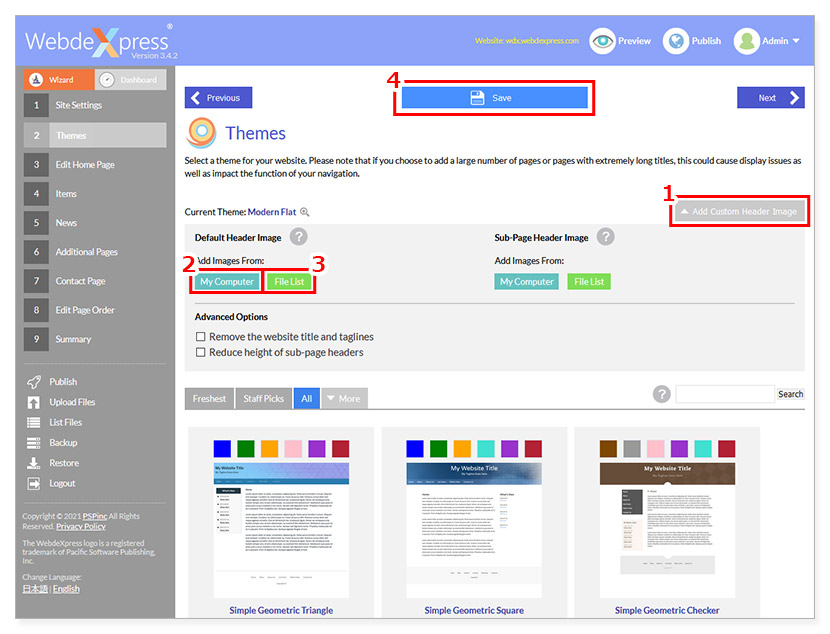Click the Preview eye icon
The height and width of the screenshot is (634, 830).
click(x=602, y=41)
